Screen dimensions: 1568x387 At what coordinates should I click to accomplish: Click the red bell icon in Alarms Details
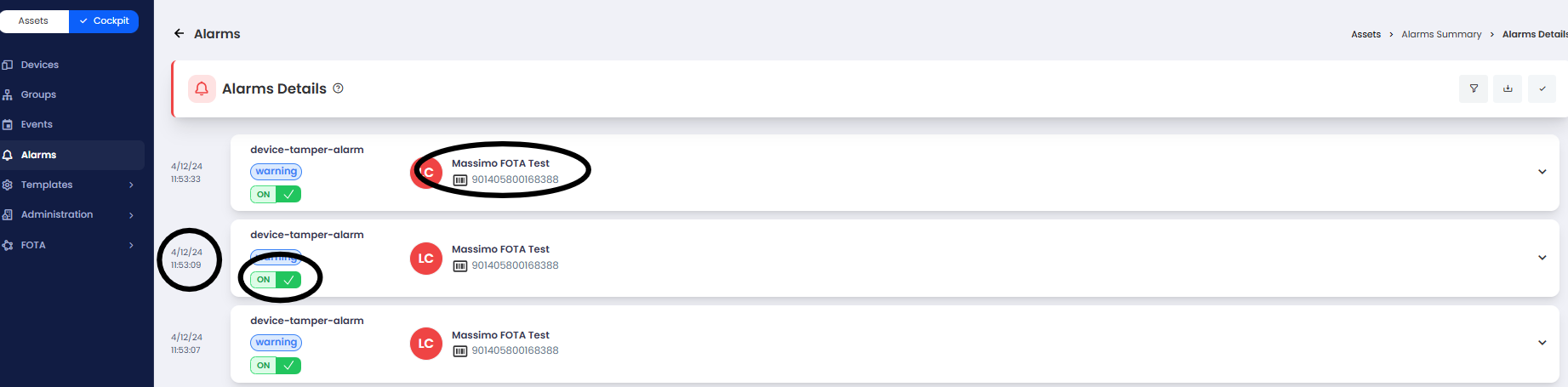(202, 88)
